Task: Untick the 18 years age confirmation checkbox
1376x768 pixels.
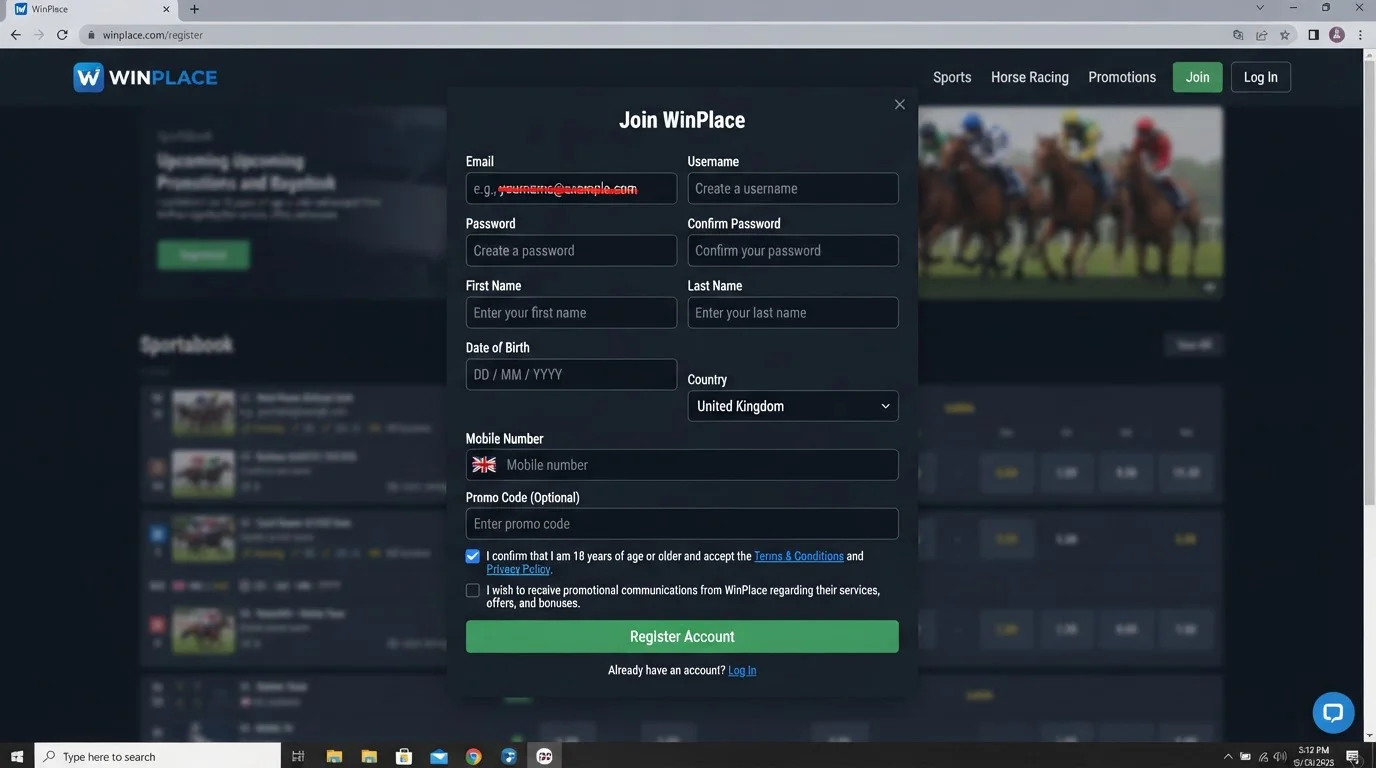Action: pyautogui.click(x=473, y=556)
